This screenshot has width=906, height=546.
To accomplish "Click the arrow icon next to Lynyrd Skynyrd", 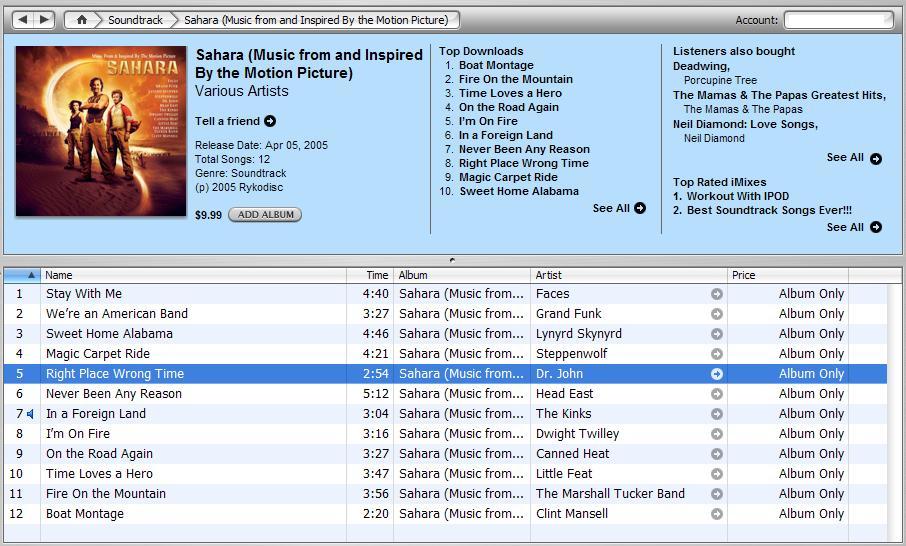I will [716, 334].
